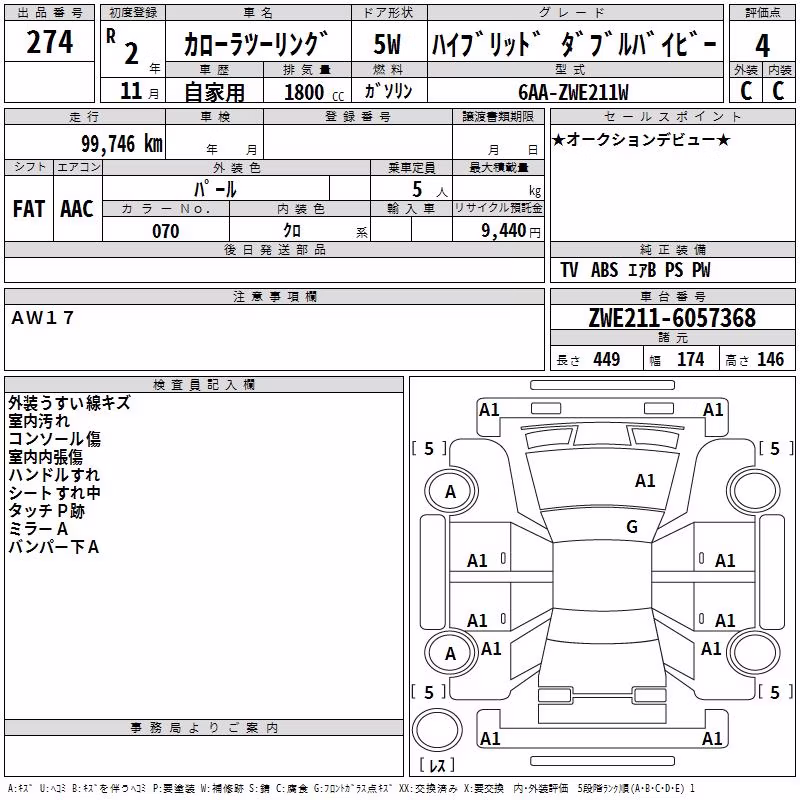Click the 純正装備 header
The height and width of the screenshot is (800, 800).
(672, 249)
